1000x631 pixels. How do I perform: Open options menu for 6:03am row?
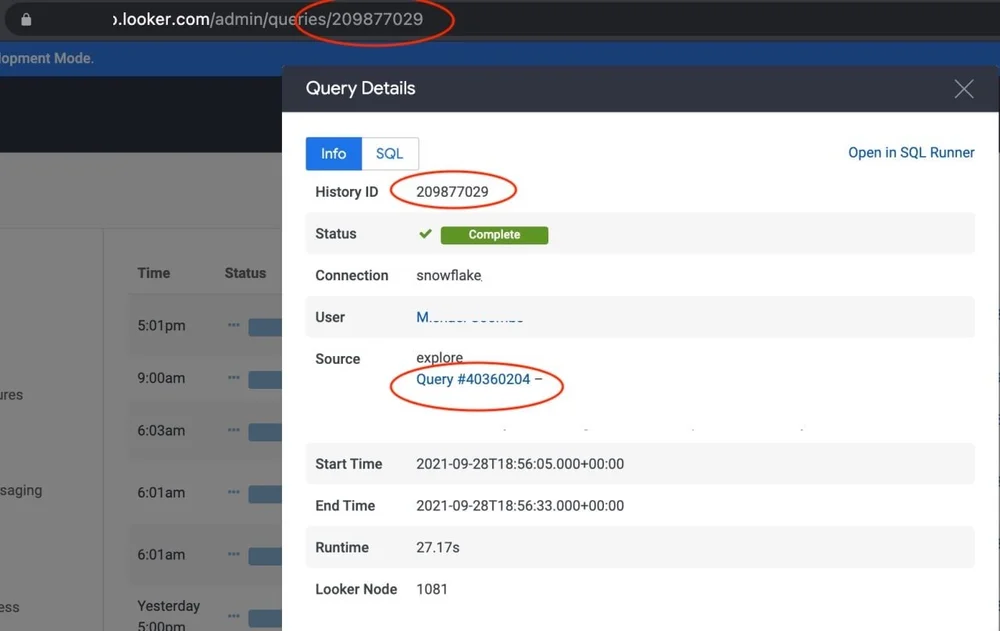[233, 430]
